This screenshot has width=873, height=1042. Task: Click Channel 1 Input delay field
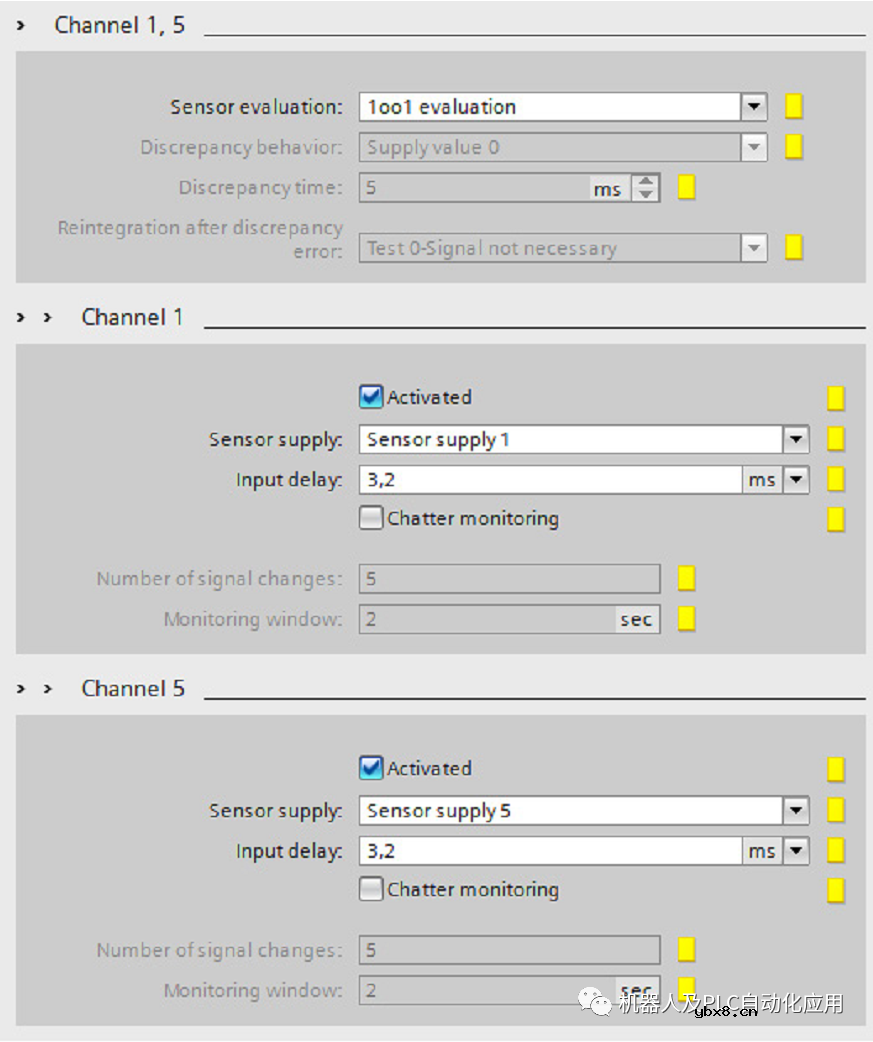coord(550,480)
